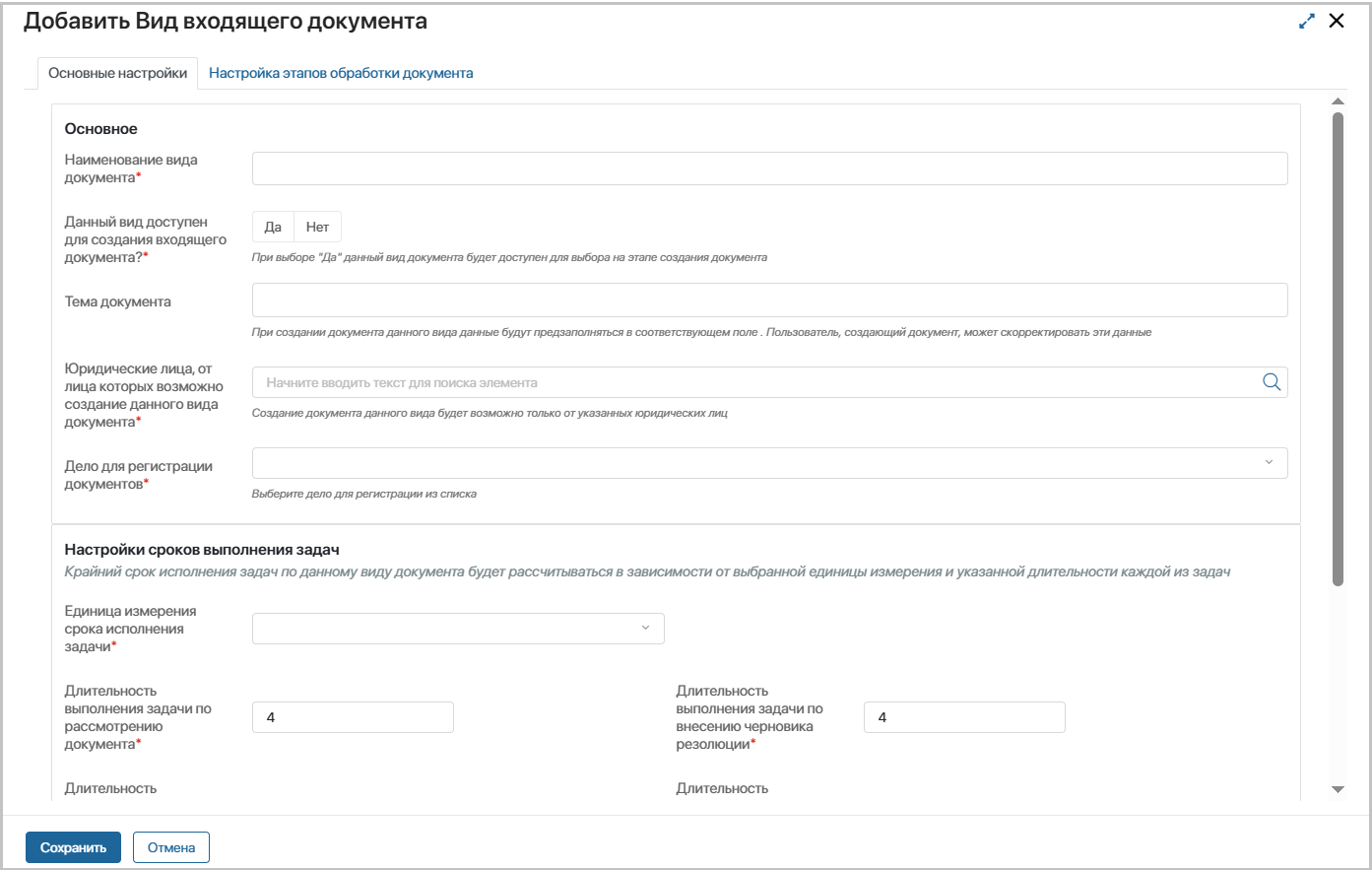This screenshot has height=870, width=1372.
Task: Expand the task deadline unit dropdown
Action: click(x=458, y=629)
